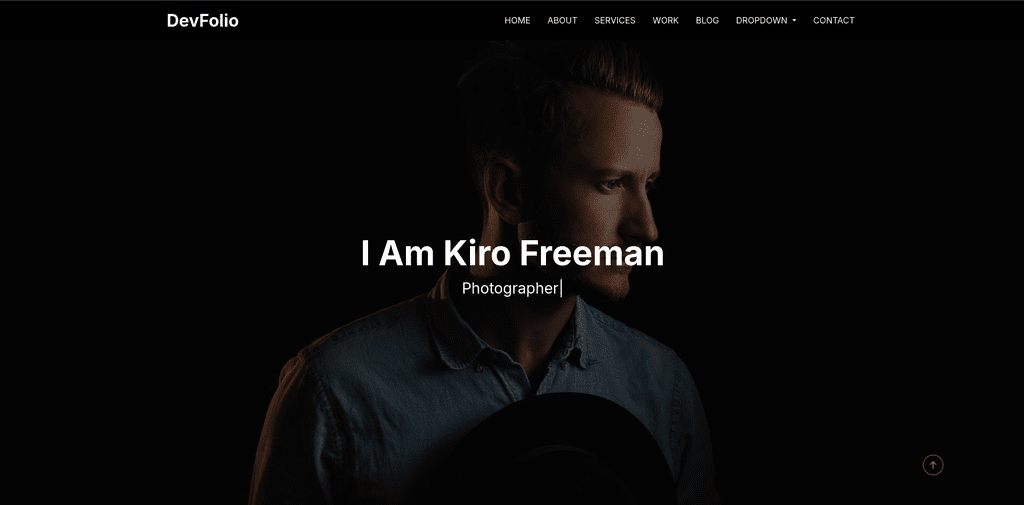Click the typed "Photographer" subtitle text

[x=510, y=288]
